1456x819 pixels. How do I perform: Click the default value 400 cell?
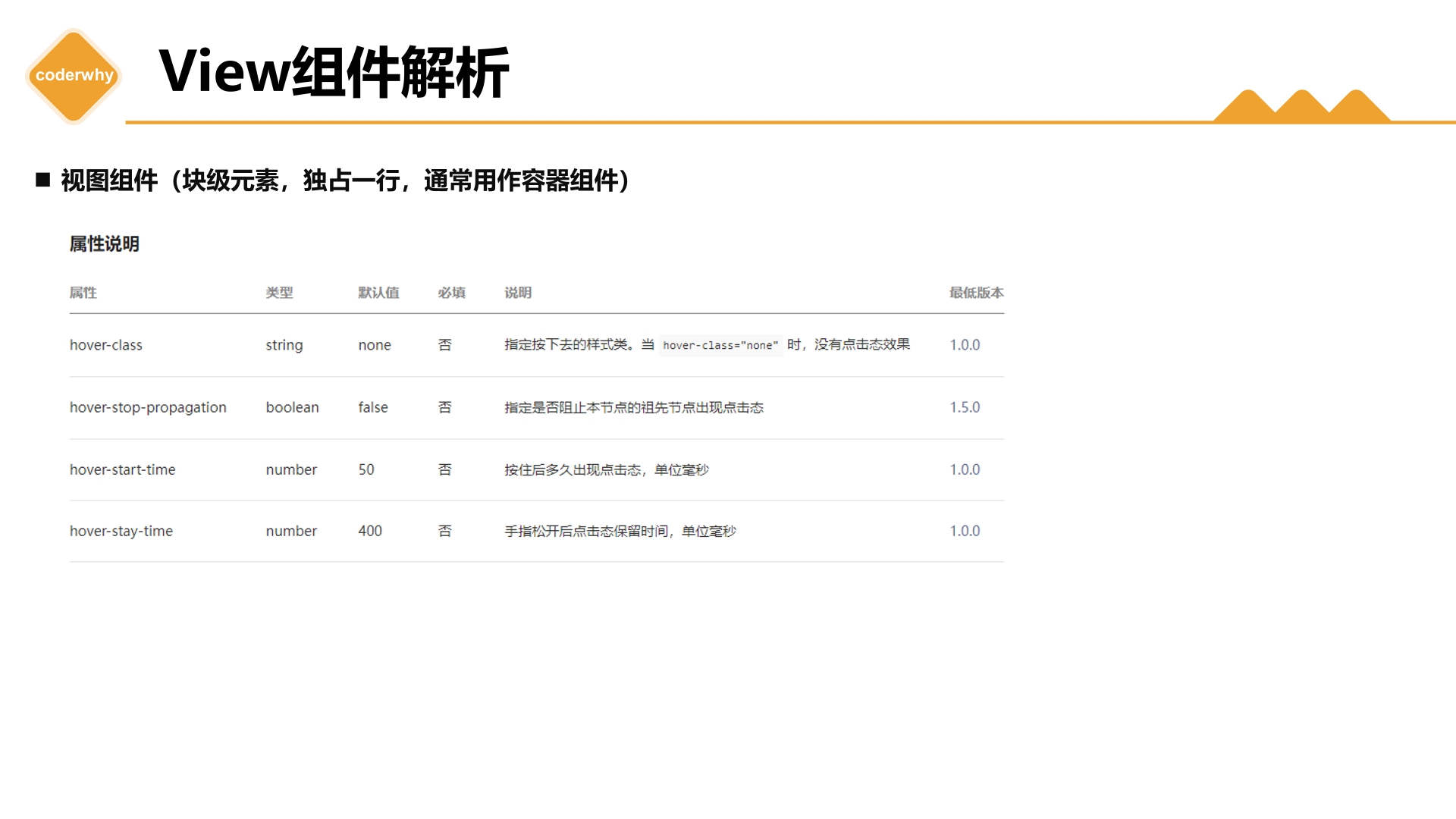tap(370, 531)
